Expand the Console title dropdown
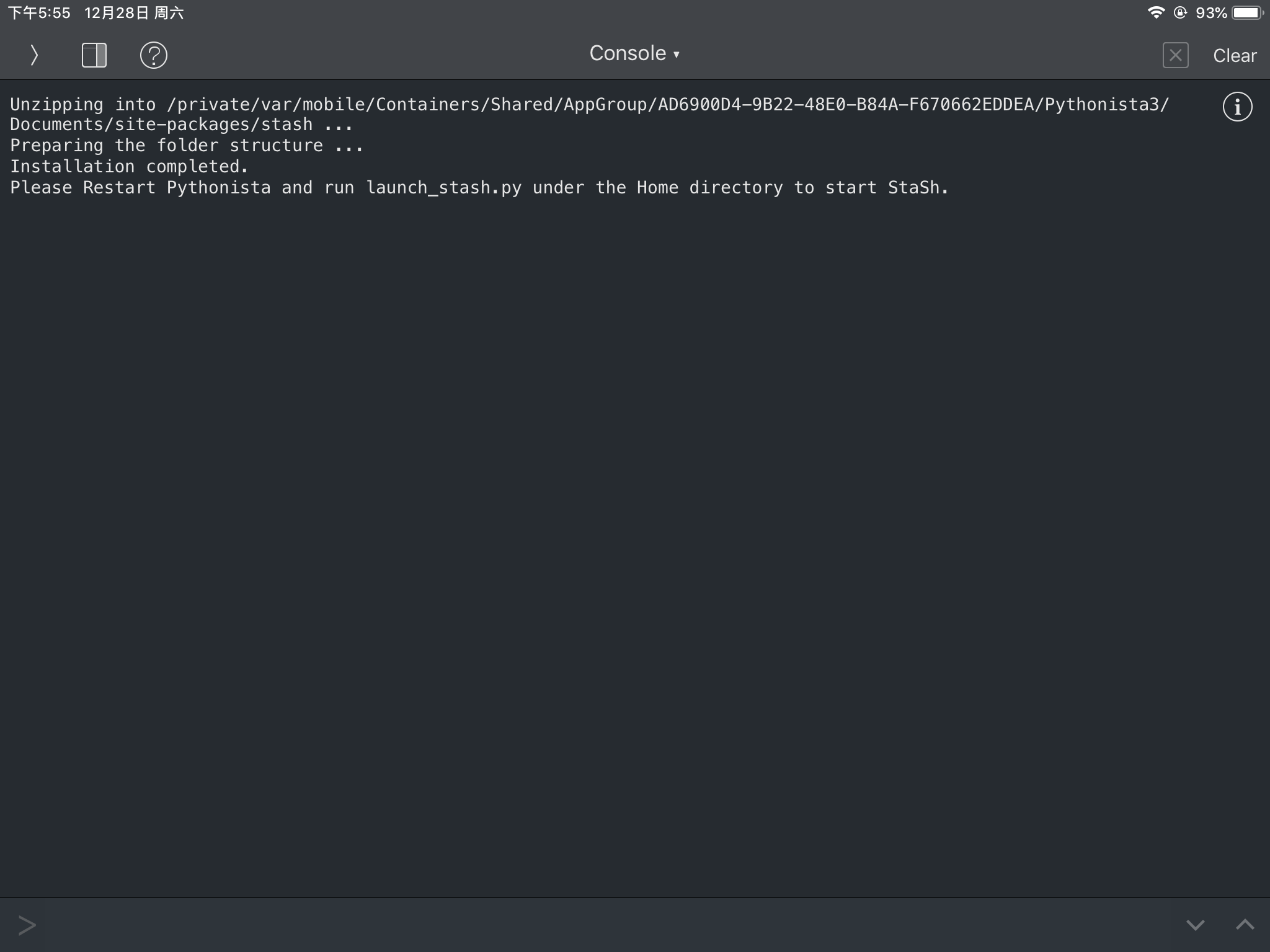 [x=634, y=54]
